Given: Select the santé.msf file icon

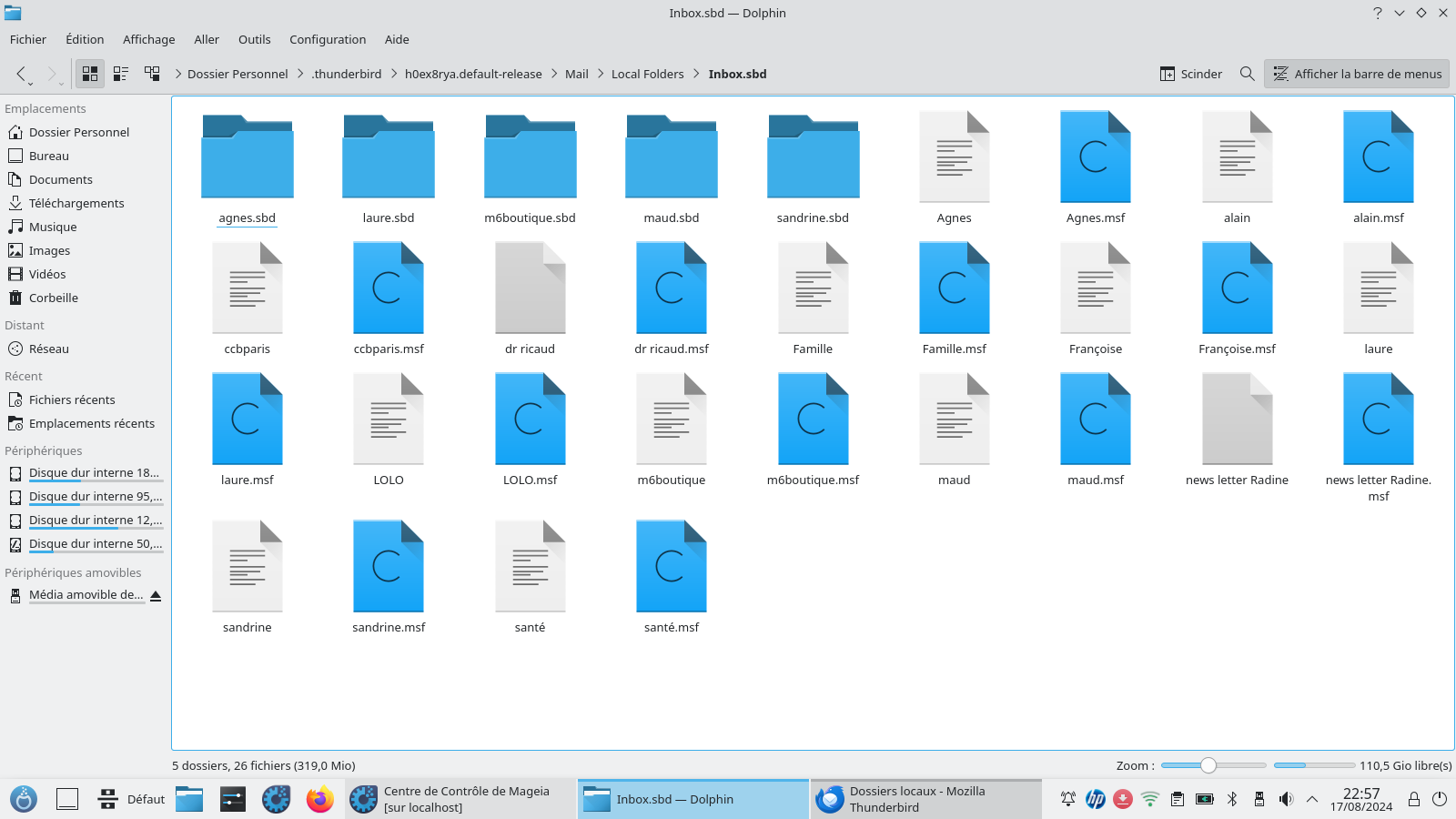Looking at the screenshot, I should [672, 566].
